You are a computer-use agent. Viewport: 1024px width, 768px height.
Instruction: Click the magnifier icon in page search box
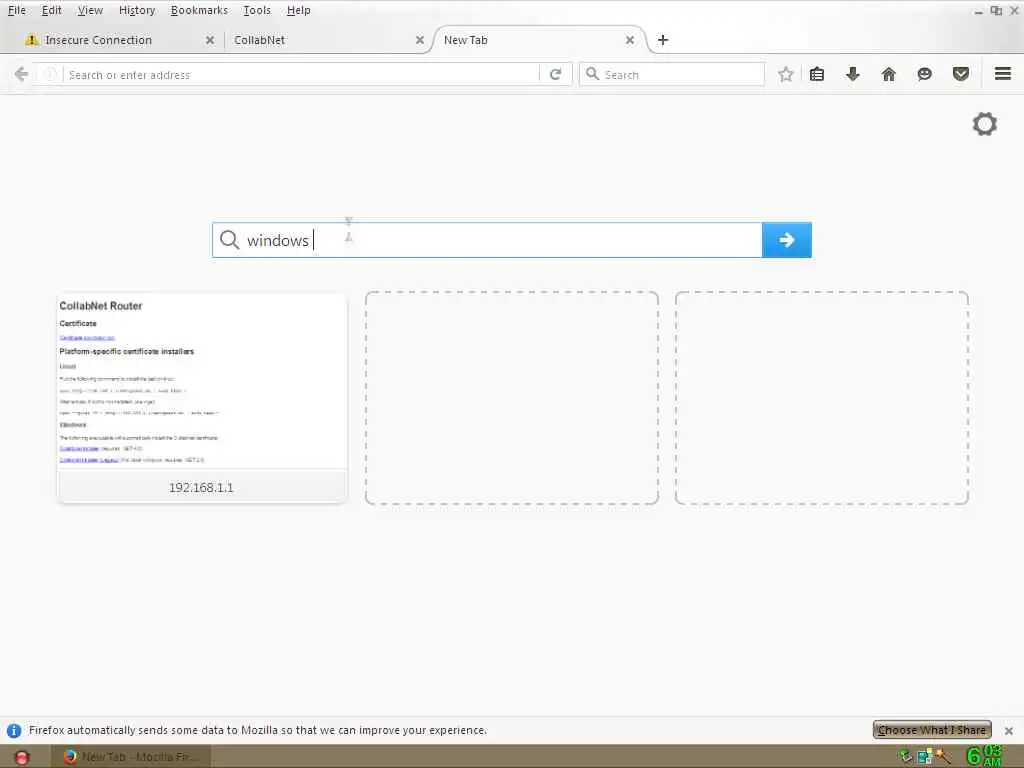(x=229, y=240)
